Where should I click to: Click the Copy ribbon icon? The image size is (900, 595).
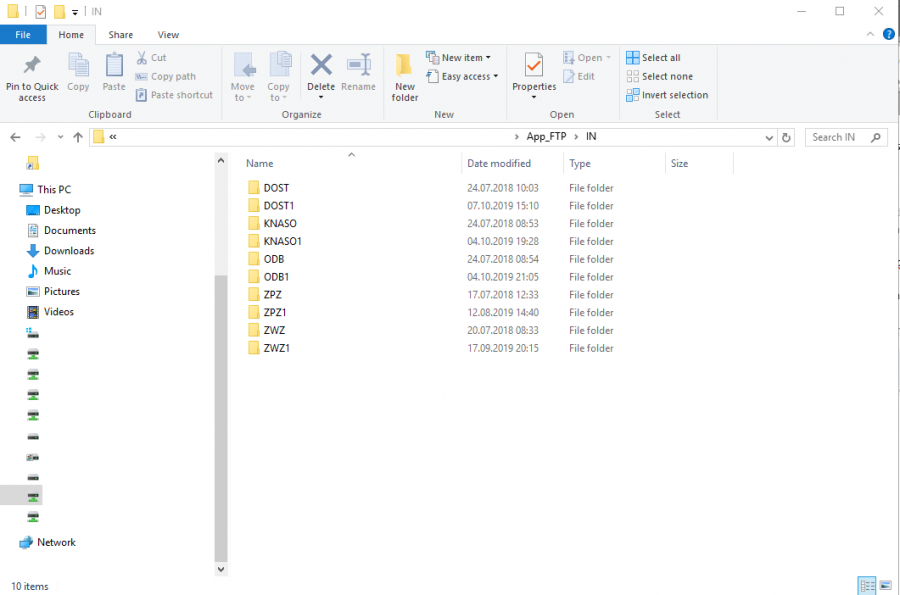click(78, 72)
